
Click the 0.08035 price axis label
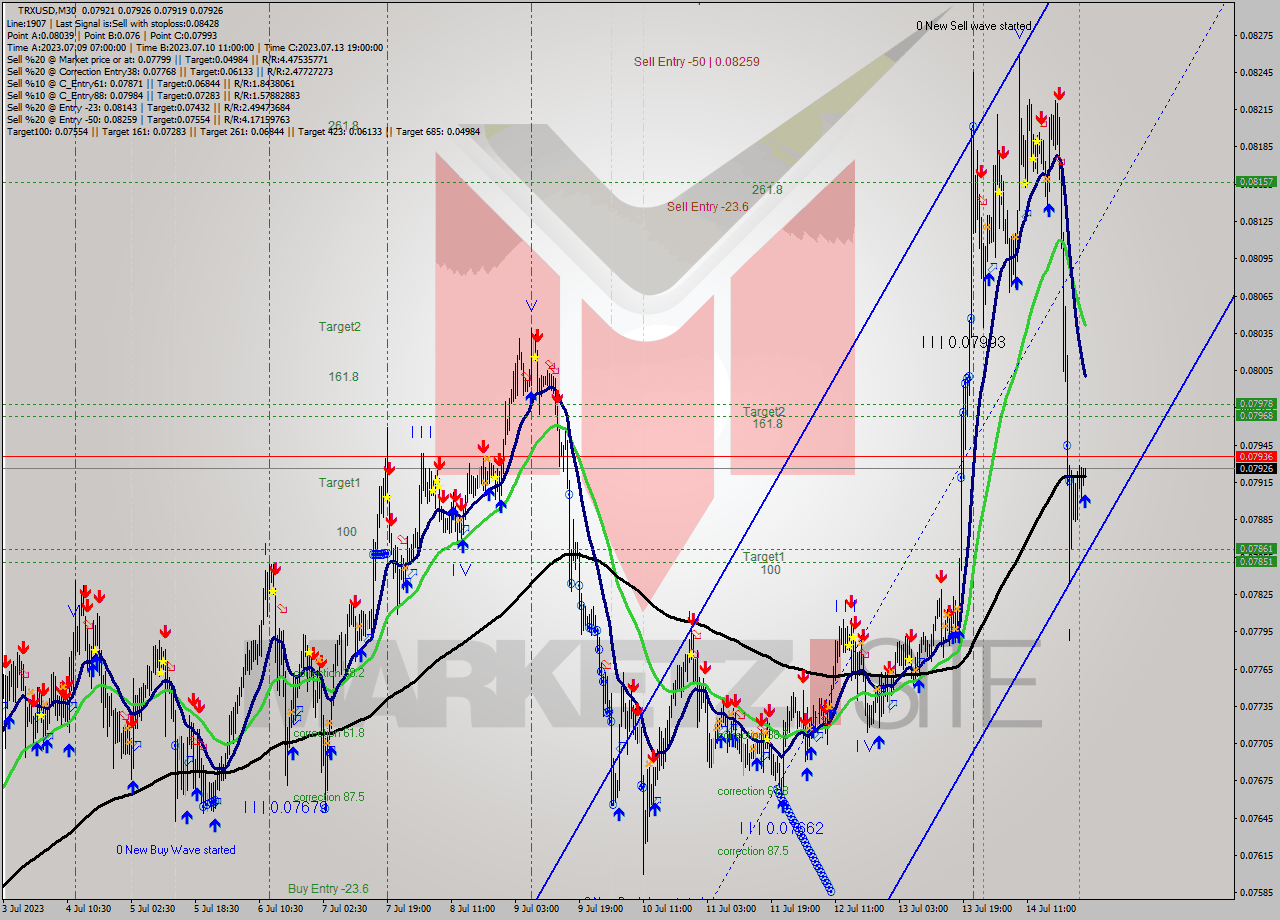[1256, 333]
